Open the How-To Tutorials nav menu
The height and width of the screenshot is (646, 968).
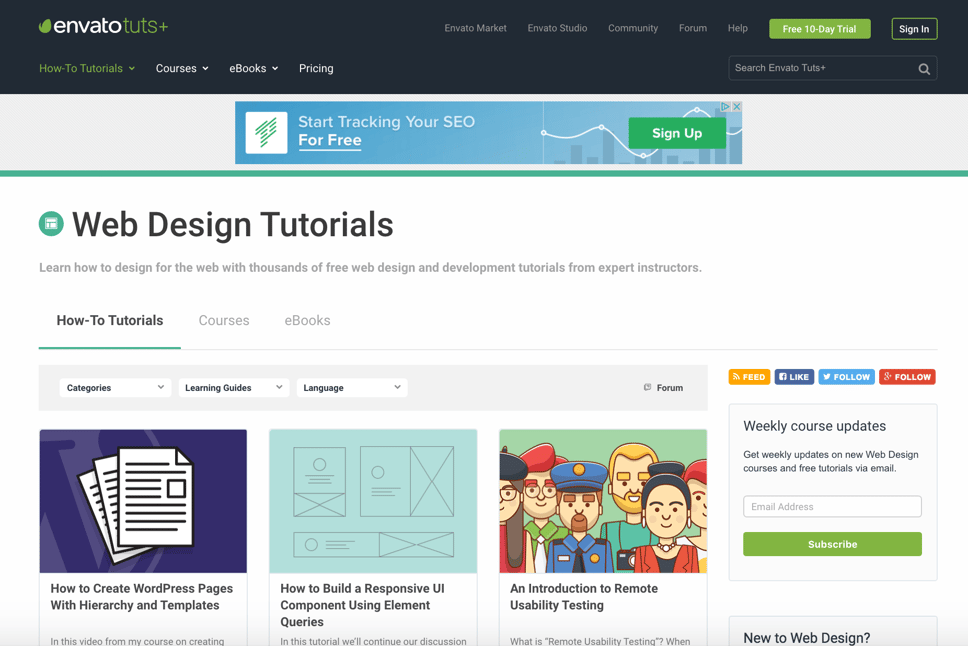(87, 69)
